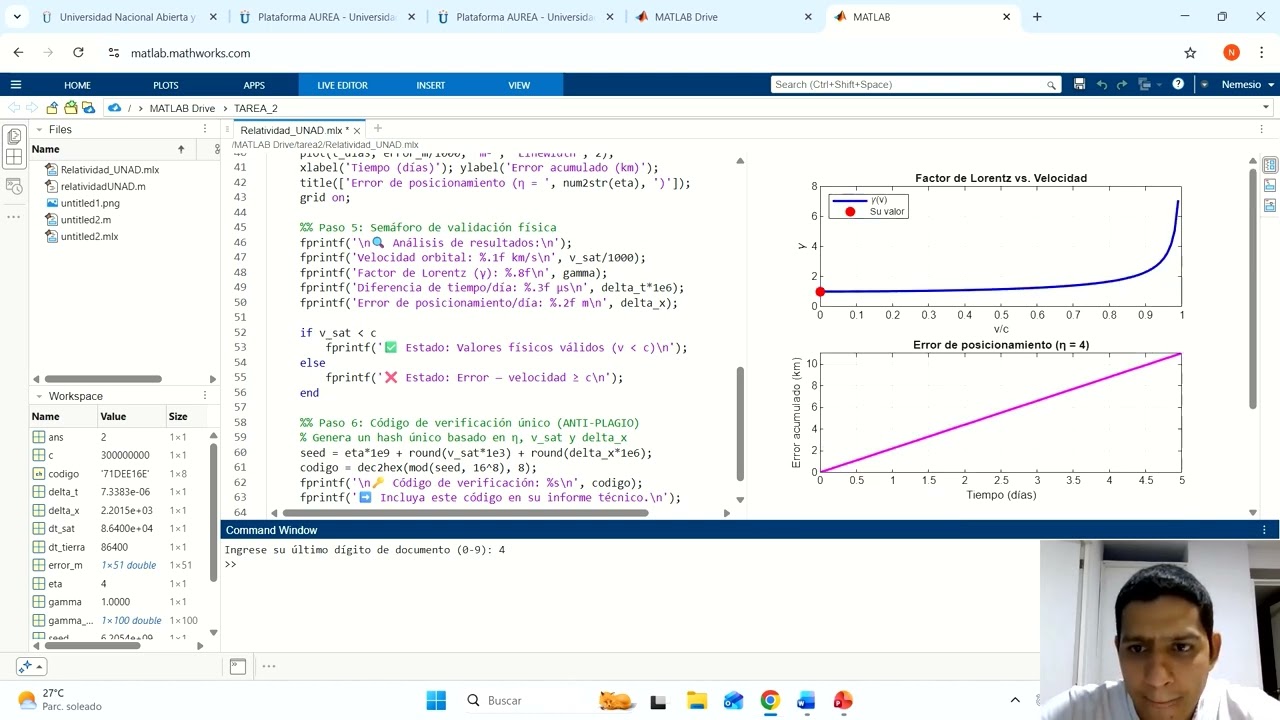The height and width of the screenshot is (720, 1280).
Task: Open File Explorer from the taskbar
Action: 696,701
